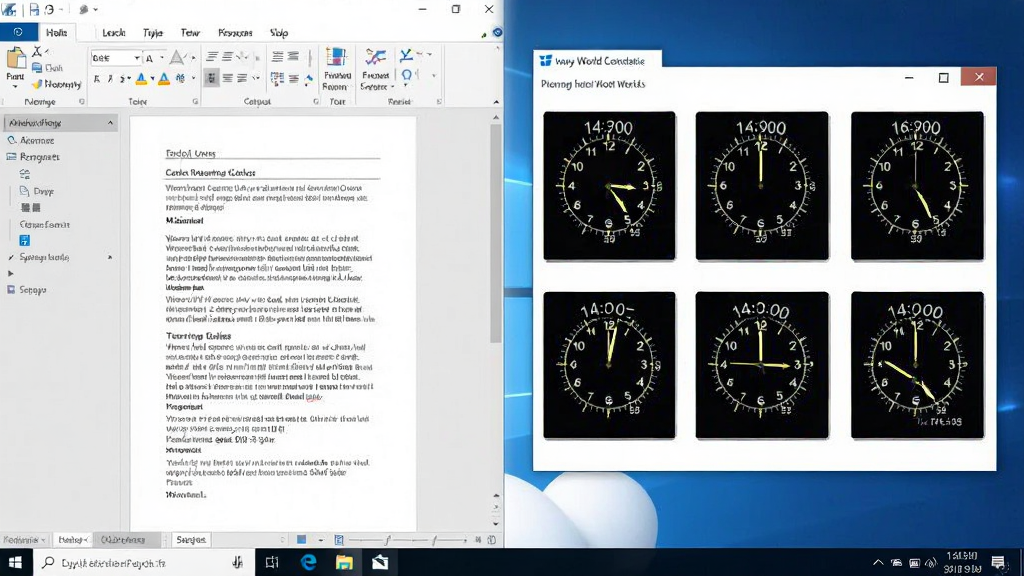The image size is (1024, 576).
Task: Click the system tray volume icon
Action: click(931, 562)
